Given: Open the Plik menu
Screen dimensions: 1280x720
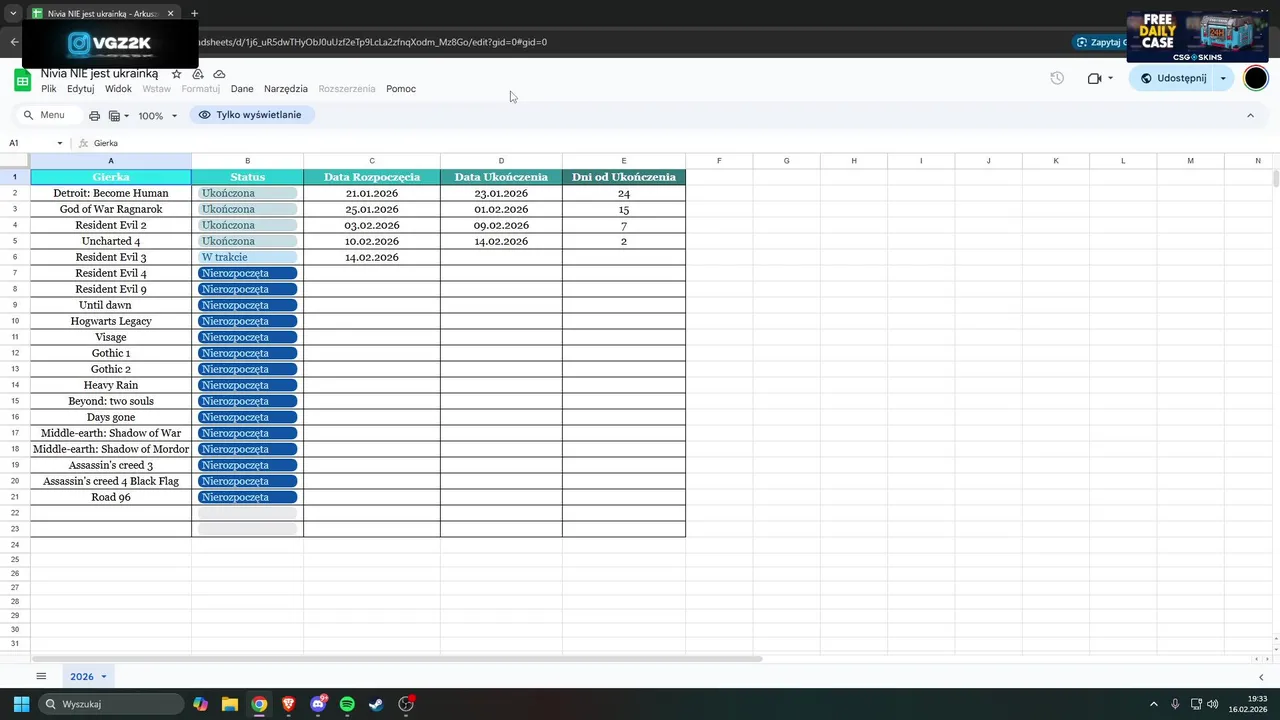Looking at the screenshot, I should click(x=49, y=89).
